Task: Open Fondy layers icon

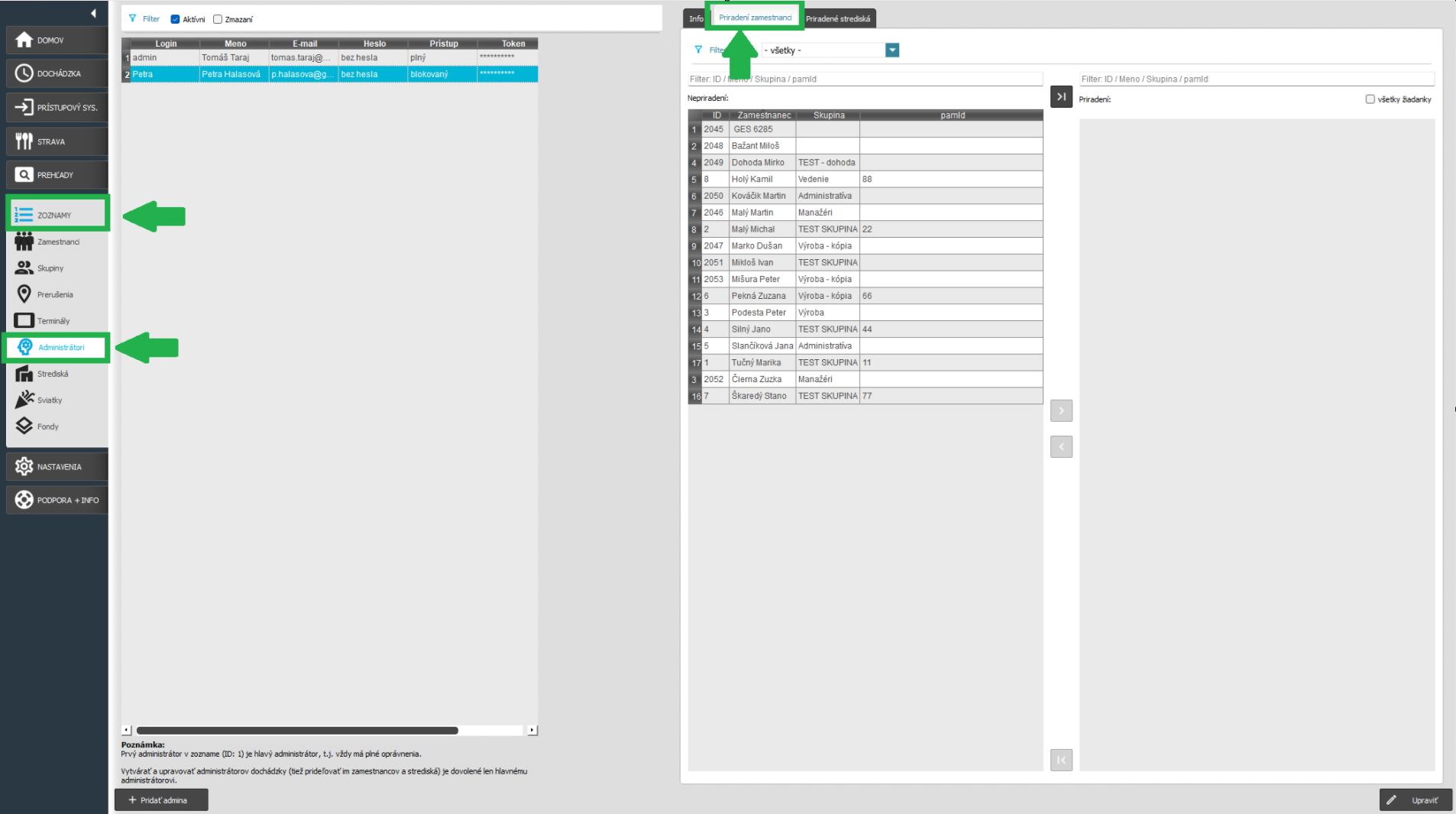Action: coord(24,426)
